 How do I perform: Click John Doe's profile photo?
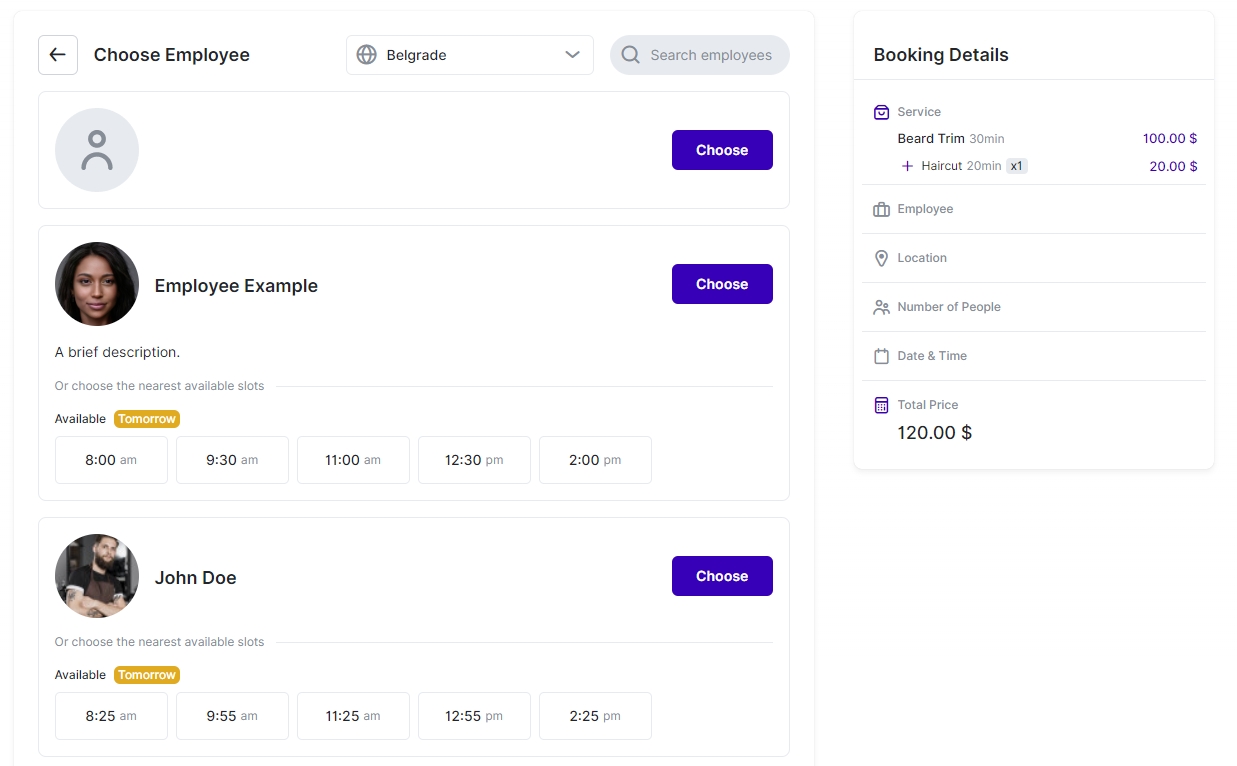point(97,576)
